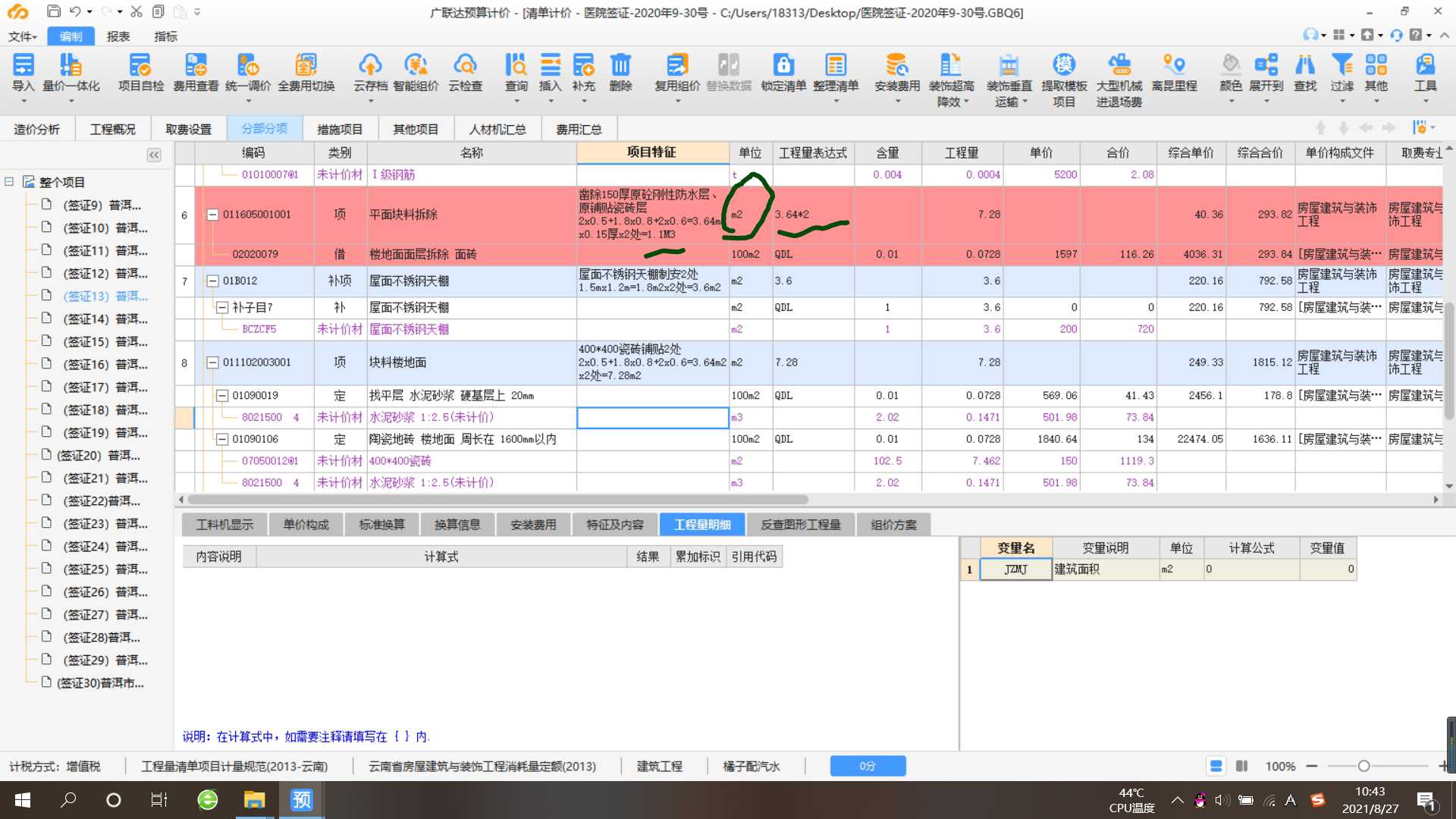Collapse row 01090106 expander
1456x819 pixels.
click(x=222, y=439)
